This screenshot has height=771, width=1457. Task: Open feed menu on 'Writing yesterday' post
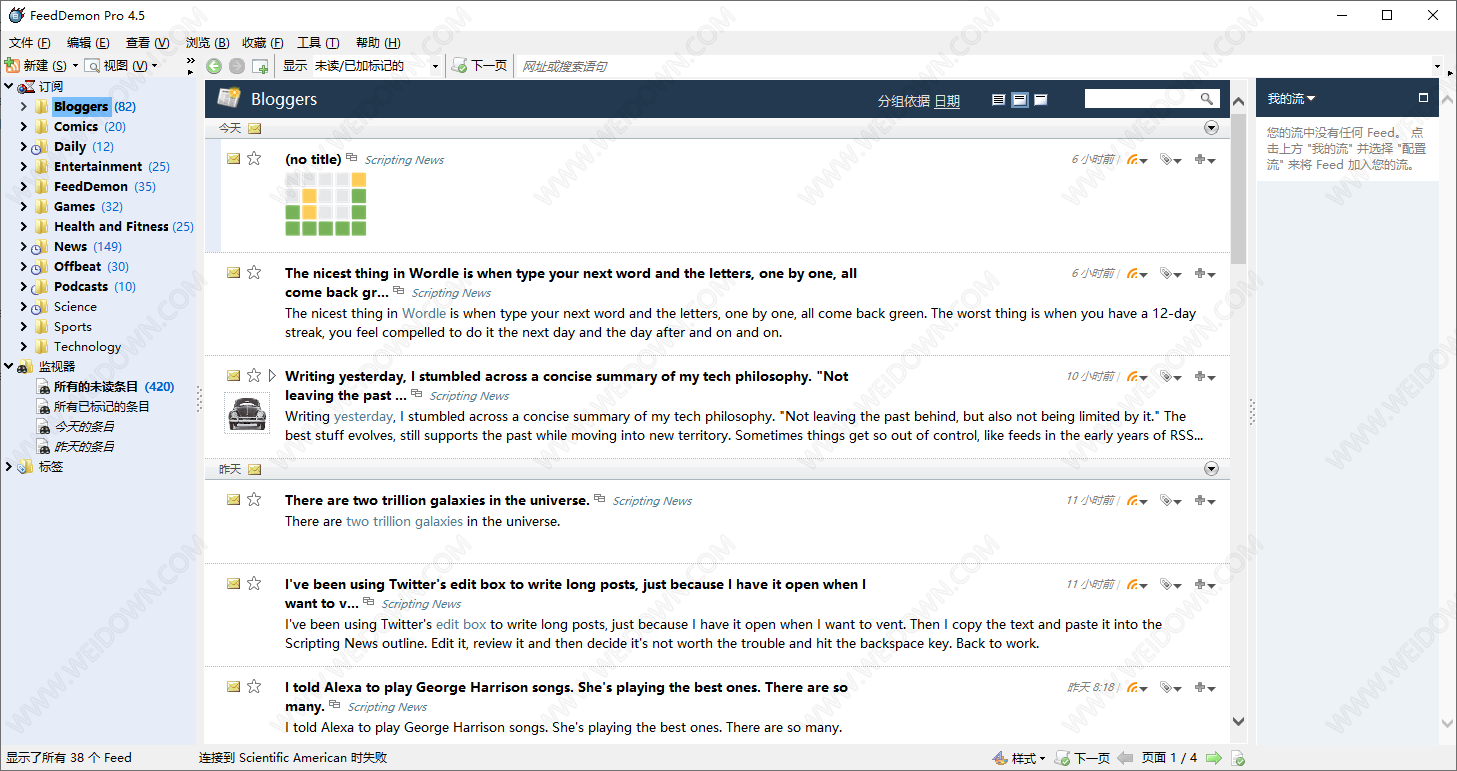[x=1137, y=377]
